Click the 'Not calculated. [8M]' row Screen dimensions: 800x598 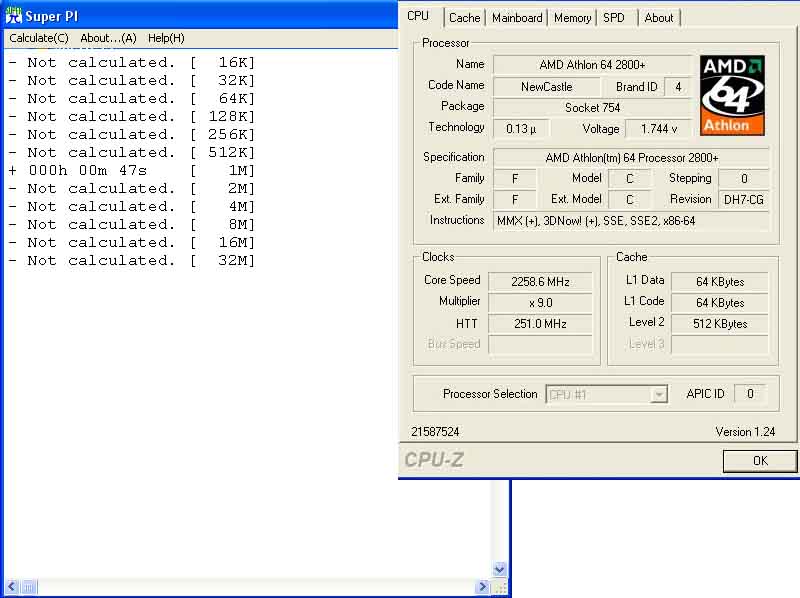pyautogui.click(x=132, y=225)
